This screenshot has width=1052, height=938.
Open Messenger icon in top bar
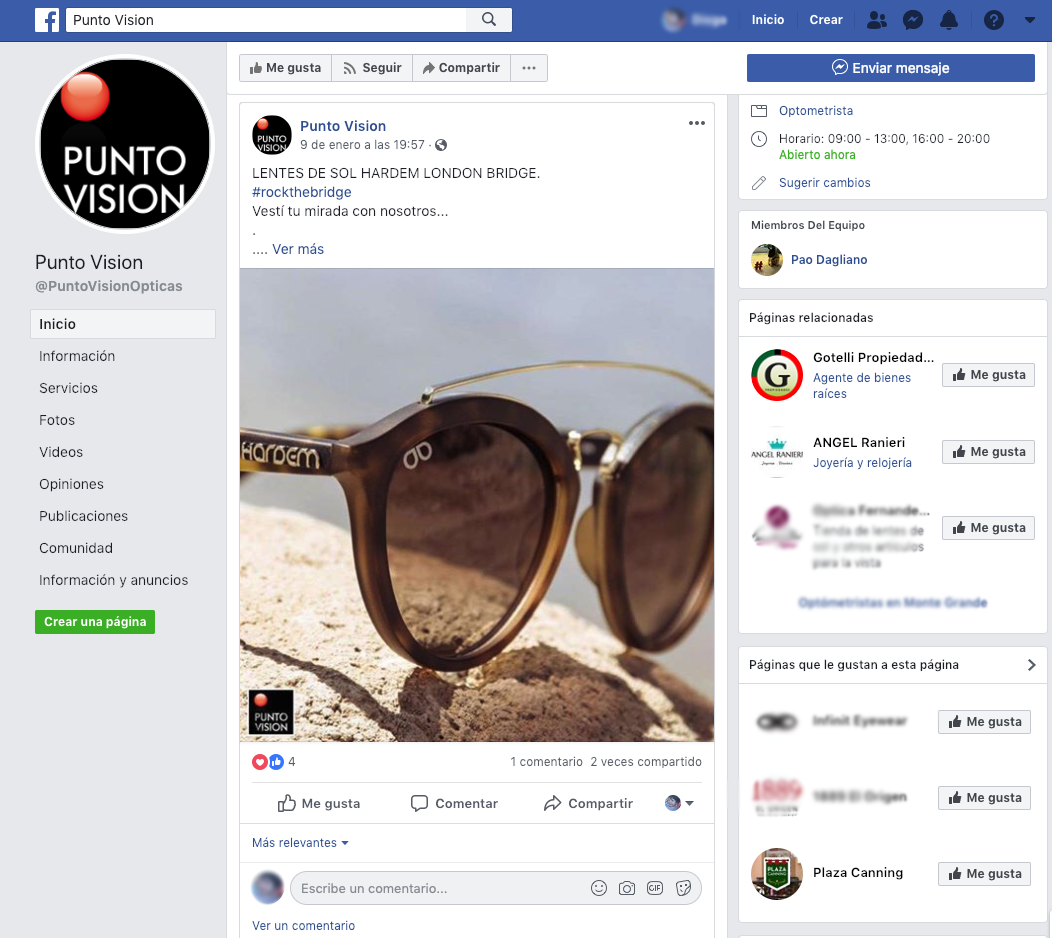pyautogui.click(x=912, y=20)
